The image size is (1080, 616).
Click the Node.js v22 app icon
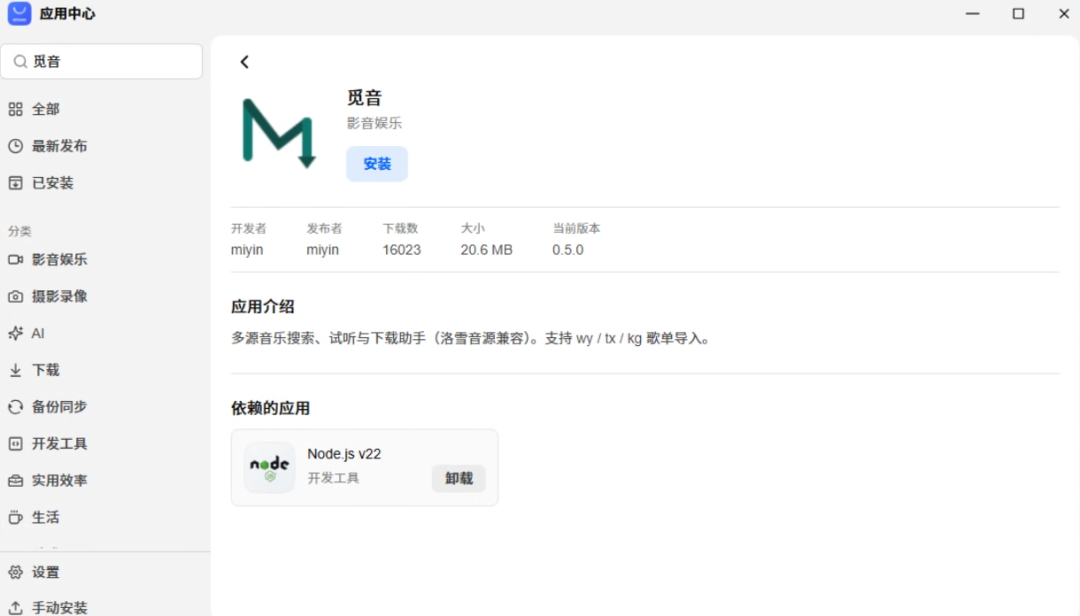point(269,467)
